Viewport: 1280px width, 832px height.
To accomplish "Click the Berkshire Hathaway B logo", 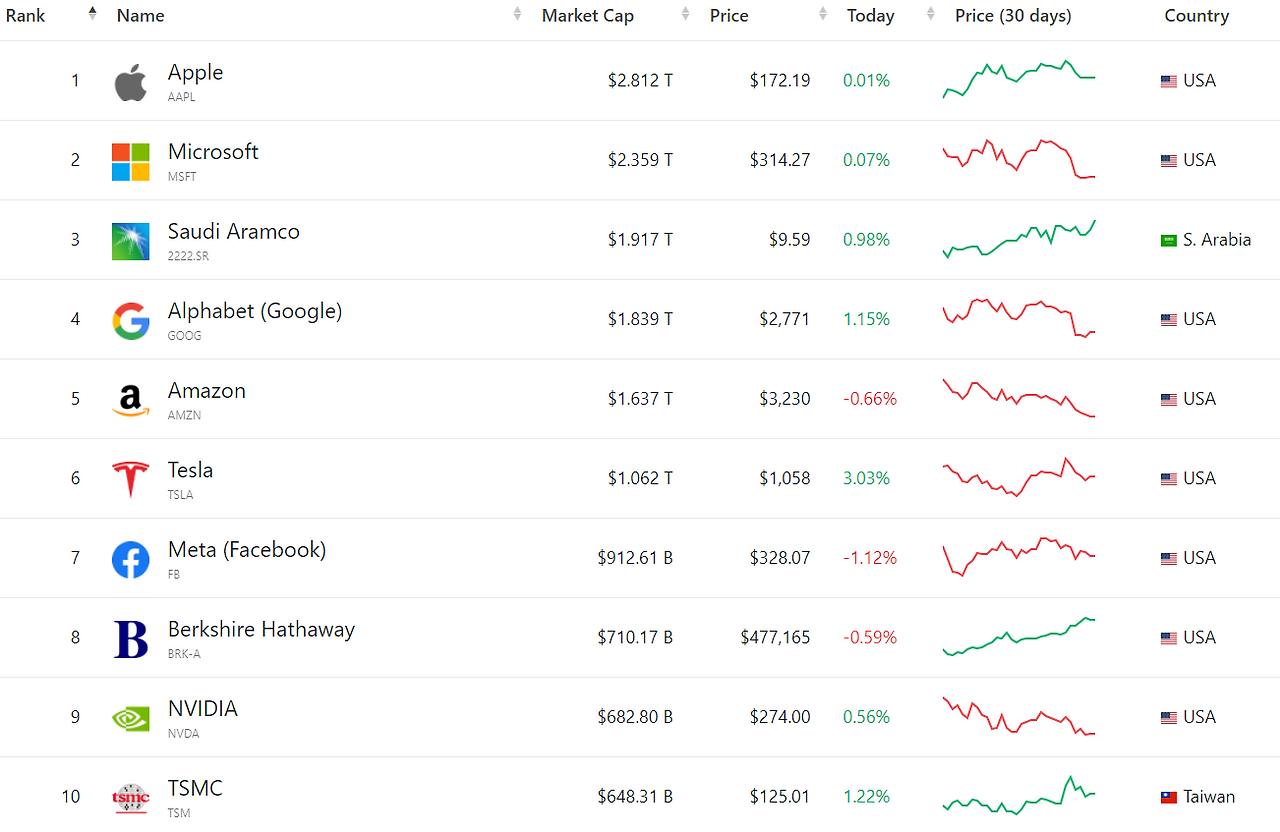I will [130, 639].
